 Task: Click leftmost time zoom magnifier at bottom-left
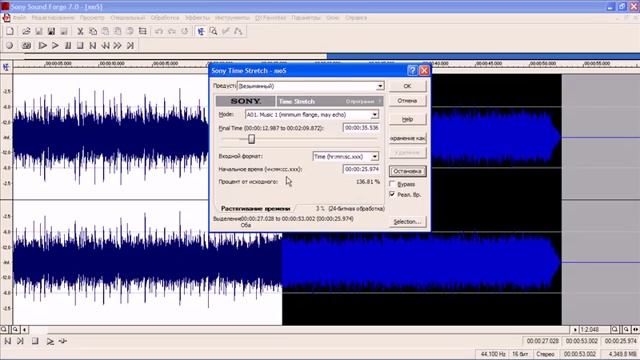pos(4,329)
